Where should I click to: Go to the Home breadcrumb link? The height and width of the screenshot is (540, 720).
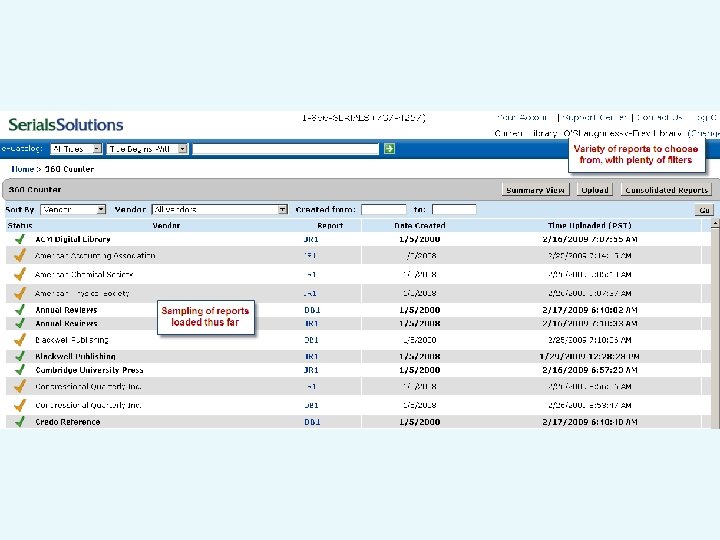pyautogui.click(x=22, y=169)
